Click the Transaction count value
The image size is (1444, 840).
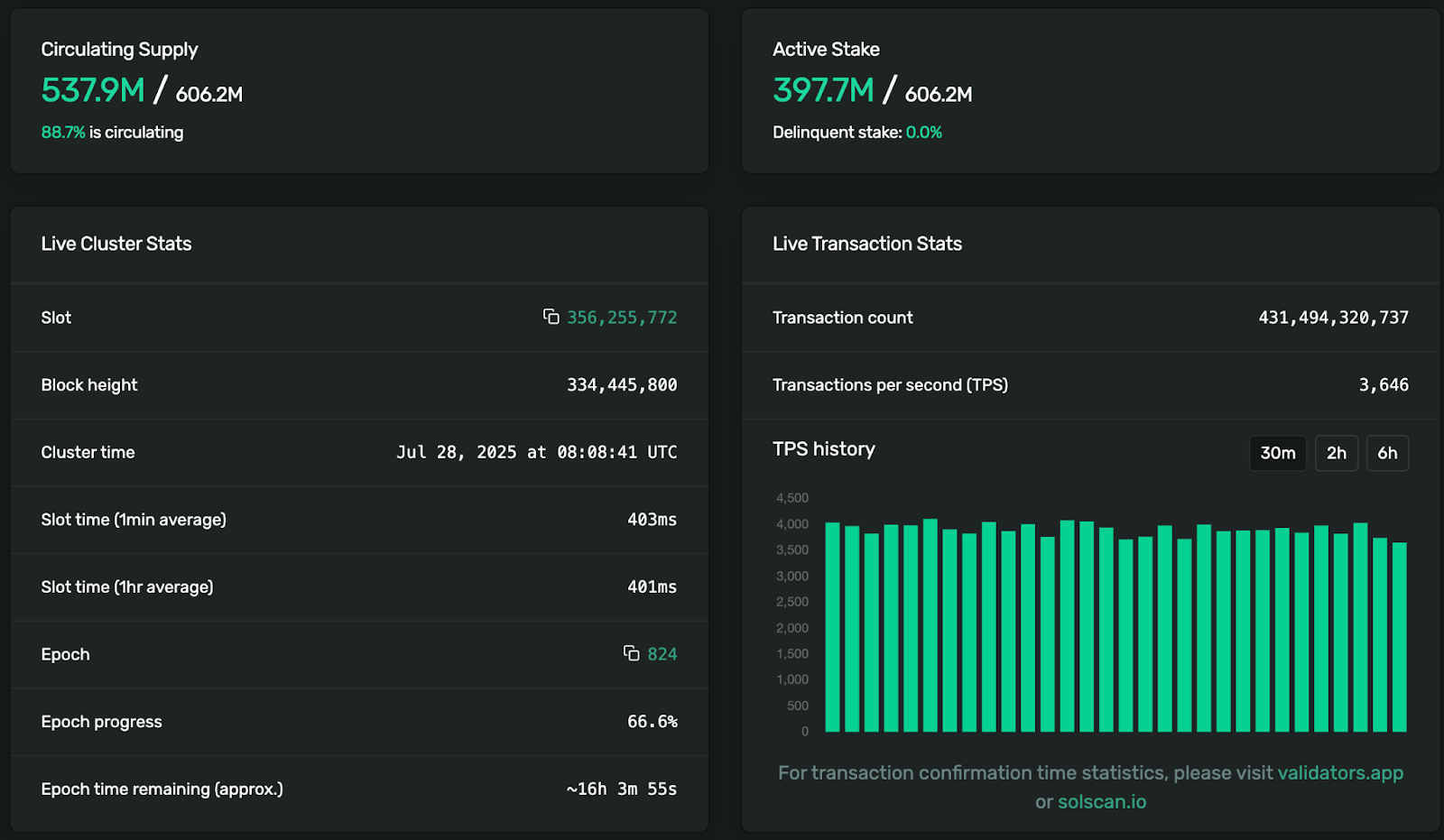[1333, 317]
